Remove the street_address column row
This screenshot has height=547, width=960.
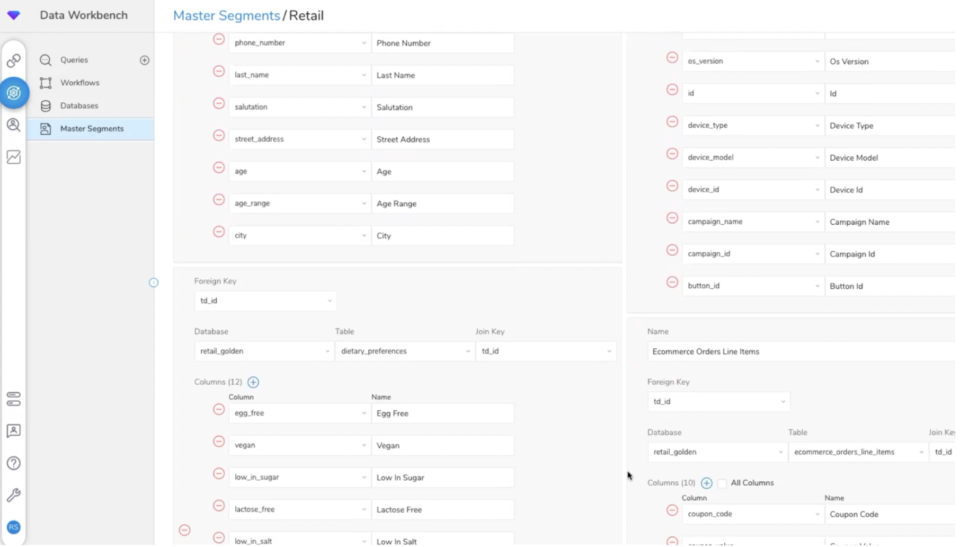219,136
